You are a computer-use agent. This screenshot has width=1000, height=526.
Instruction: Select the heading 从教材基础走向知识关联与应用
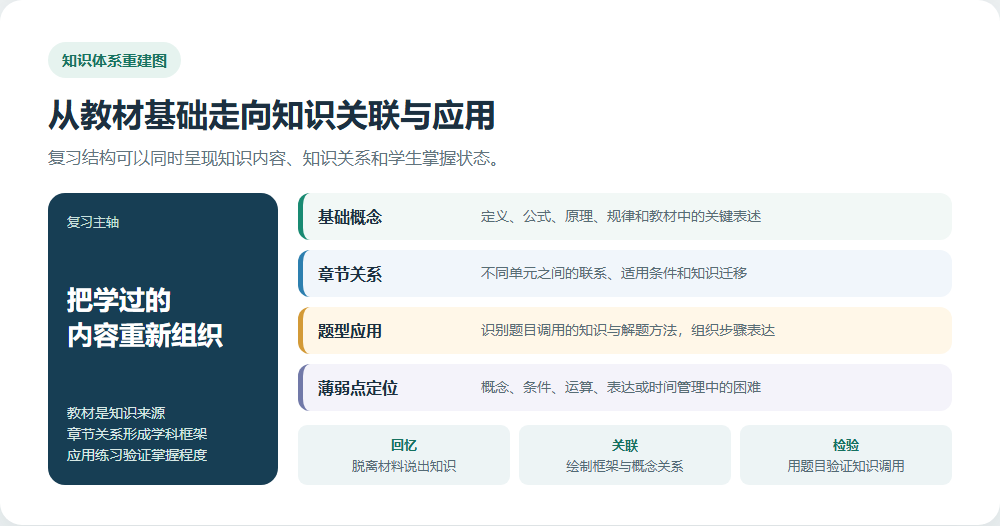272,115
